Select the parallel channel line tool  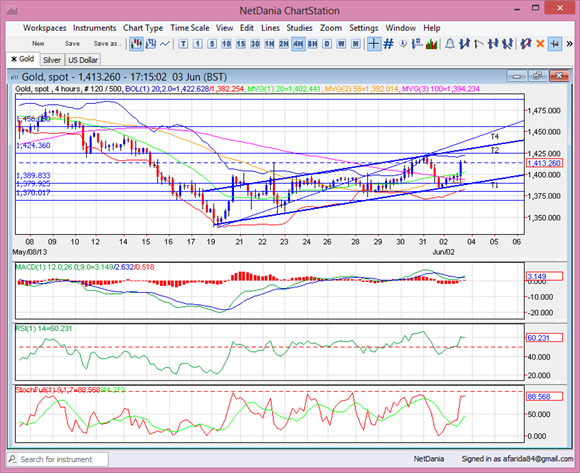point(508,44)
